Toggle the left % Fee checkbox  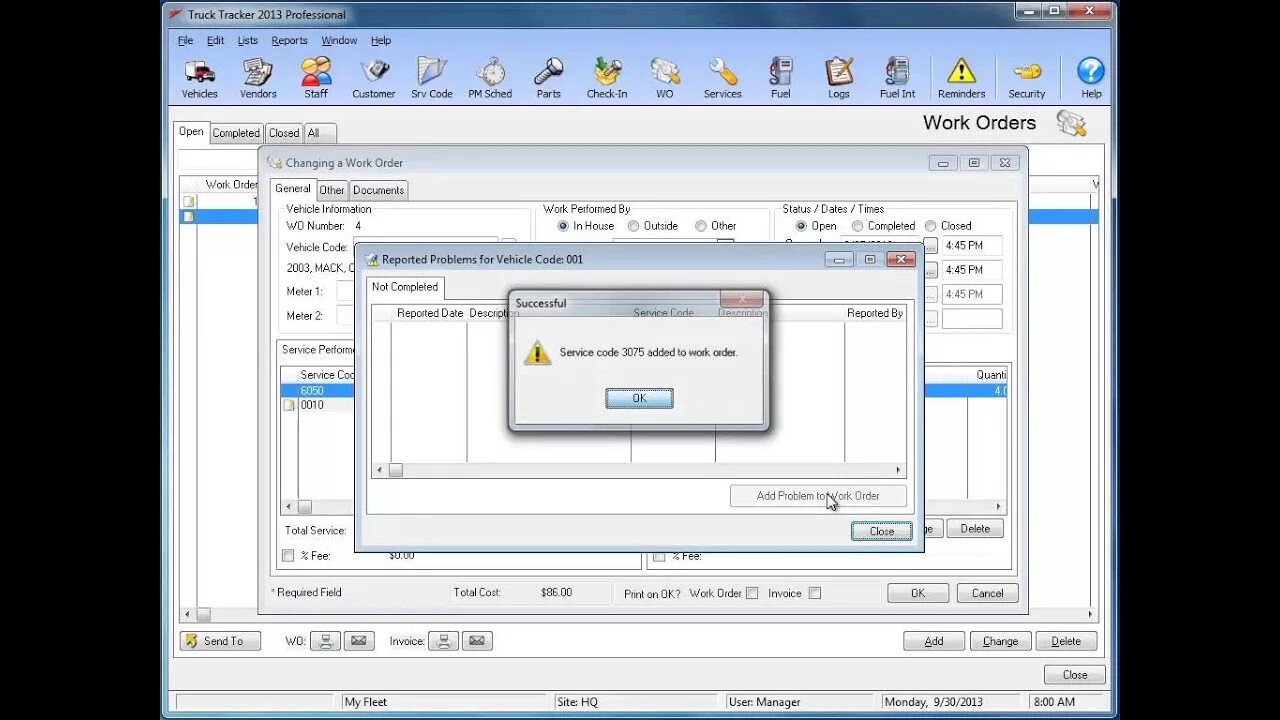click(288, 555)
